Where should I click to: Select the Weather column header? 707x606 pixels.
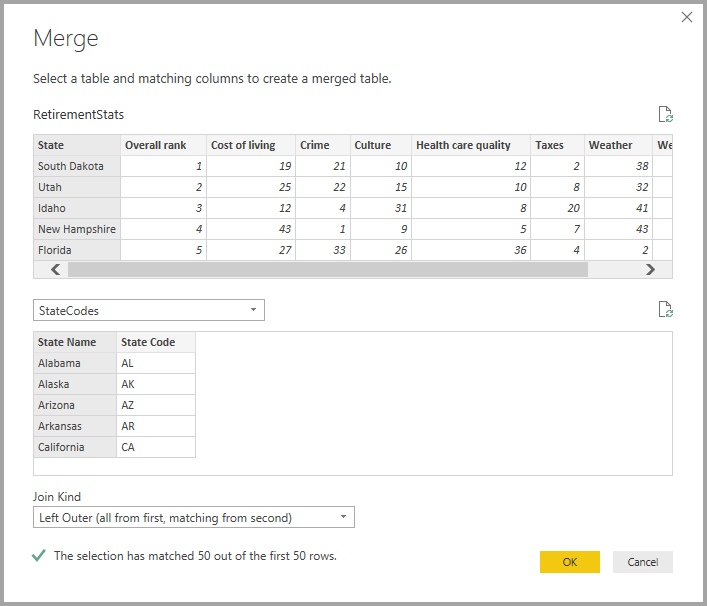pyautogui.click(x=618, y=145)
